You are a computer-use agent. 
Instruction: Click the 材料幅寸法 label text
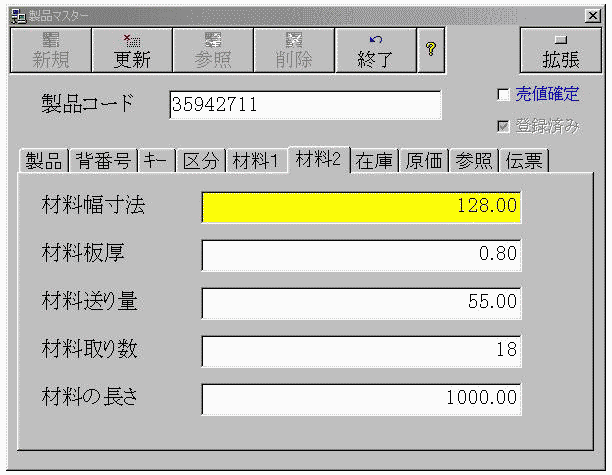point(93,205)
